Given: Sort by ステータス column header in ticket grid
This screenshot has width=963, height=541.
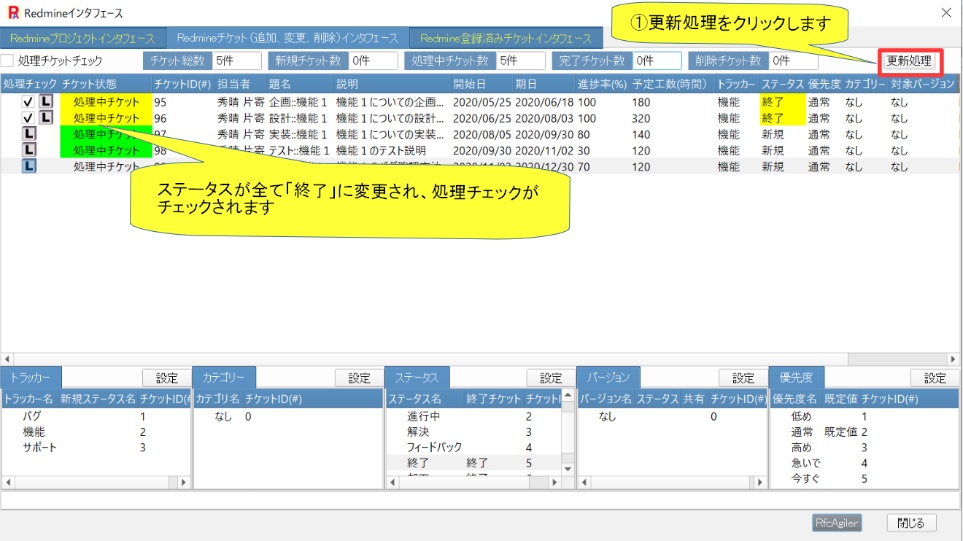Looking at the screenshot, I should pyautogui.click(x=782, y=84).
